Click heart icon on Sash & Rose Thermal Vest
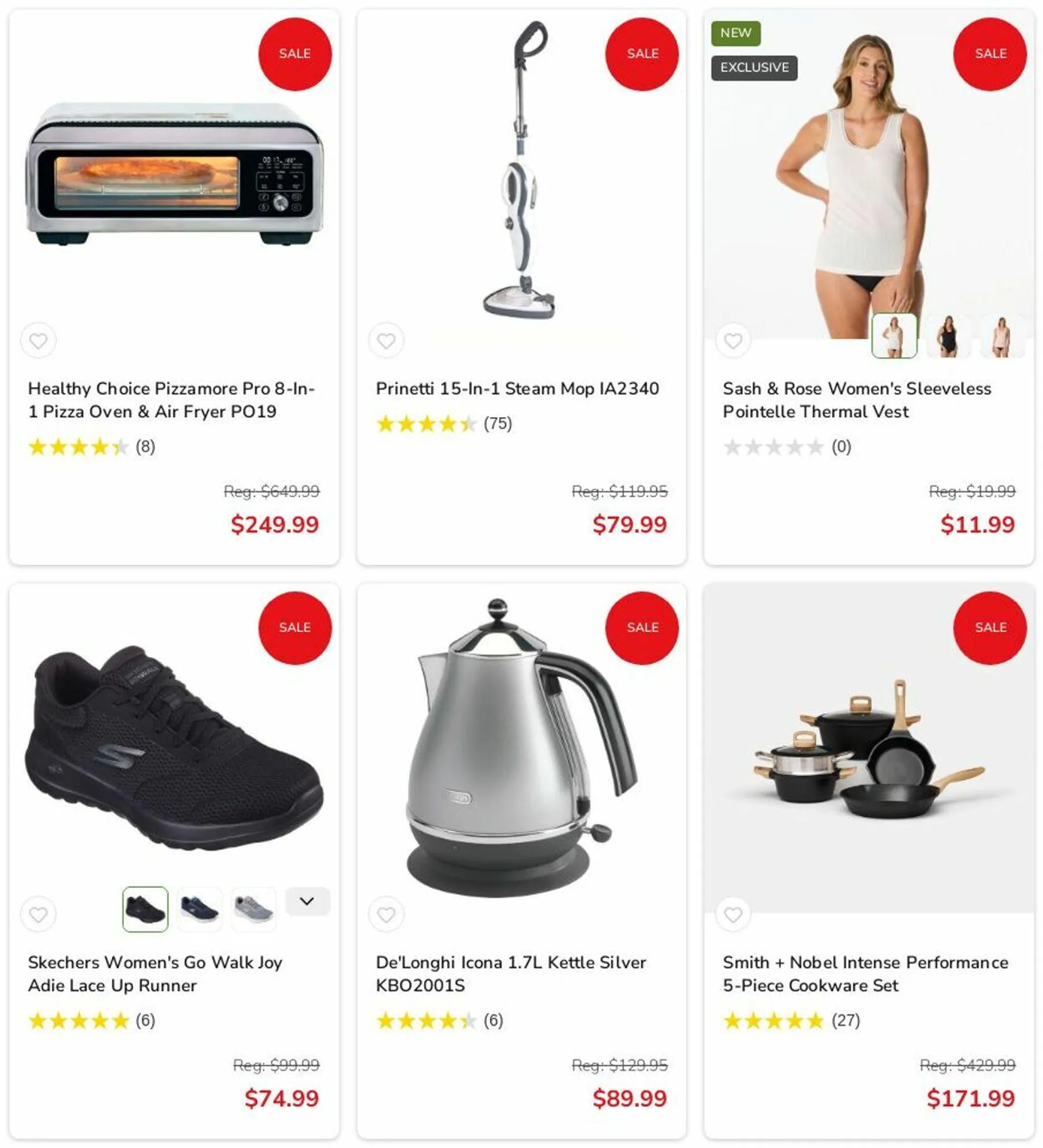This screenshot has width=1043, height=1148. tap(733, 340)
